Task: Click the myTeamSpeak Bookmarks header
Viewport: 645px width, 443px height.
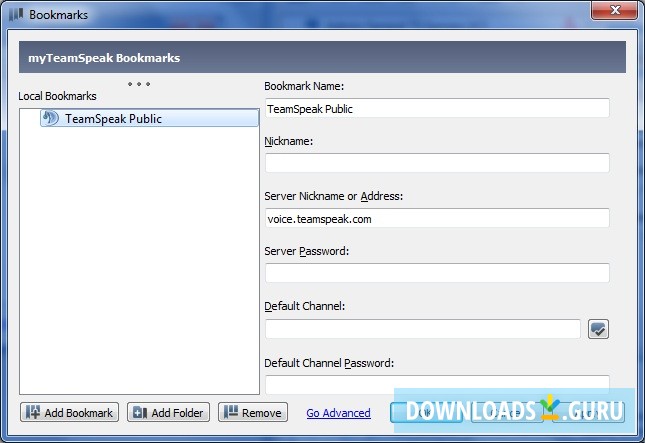Action: (322, 58)
